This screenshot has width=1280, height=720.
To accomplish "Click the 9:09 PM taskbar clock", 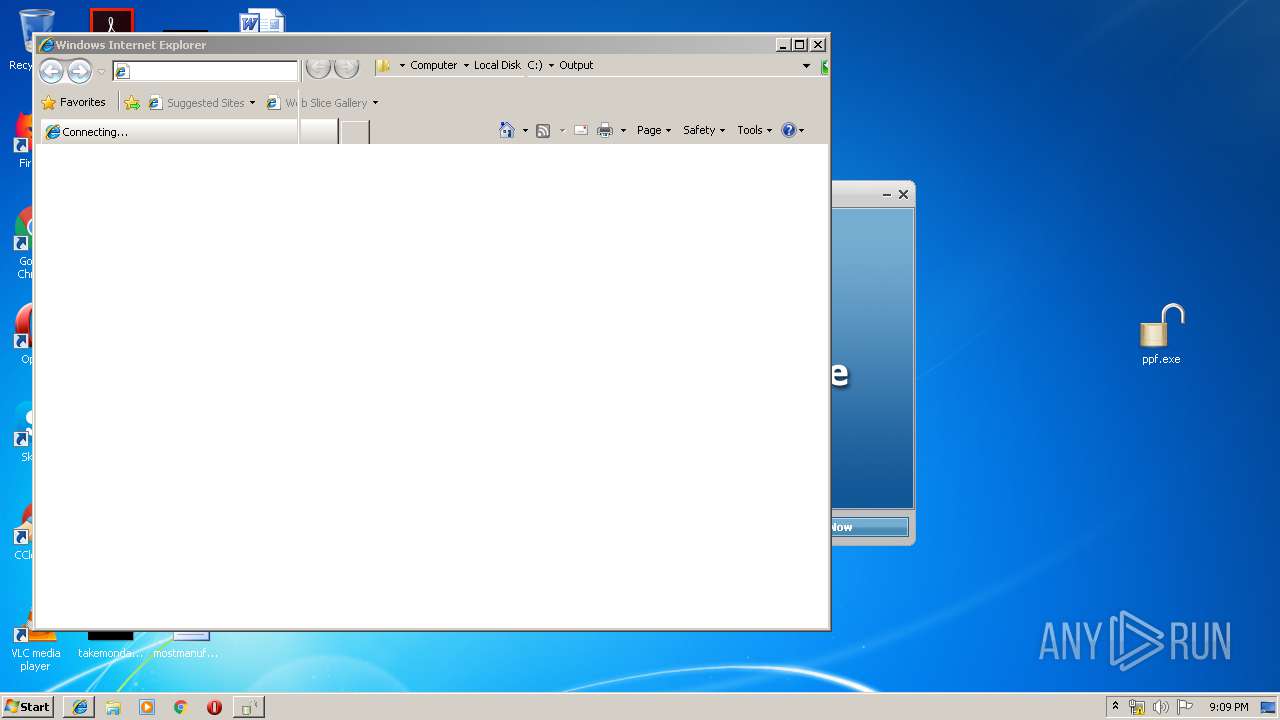I will (x=1228, y=707).
